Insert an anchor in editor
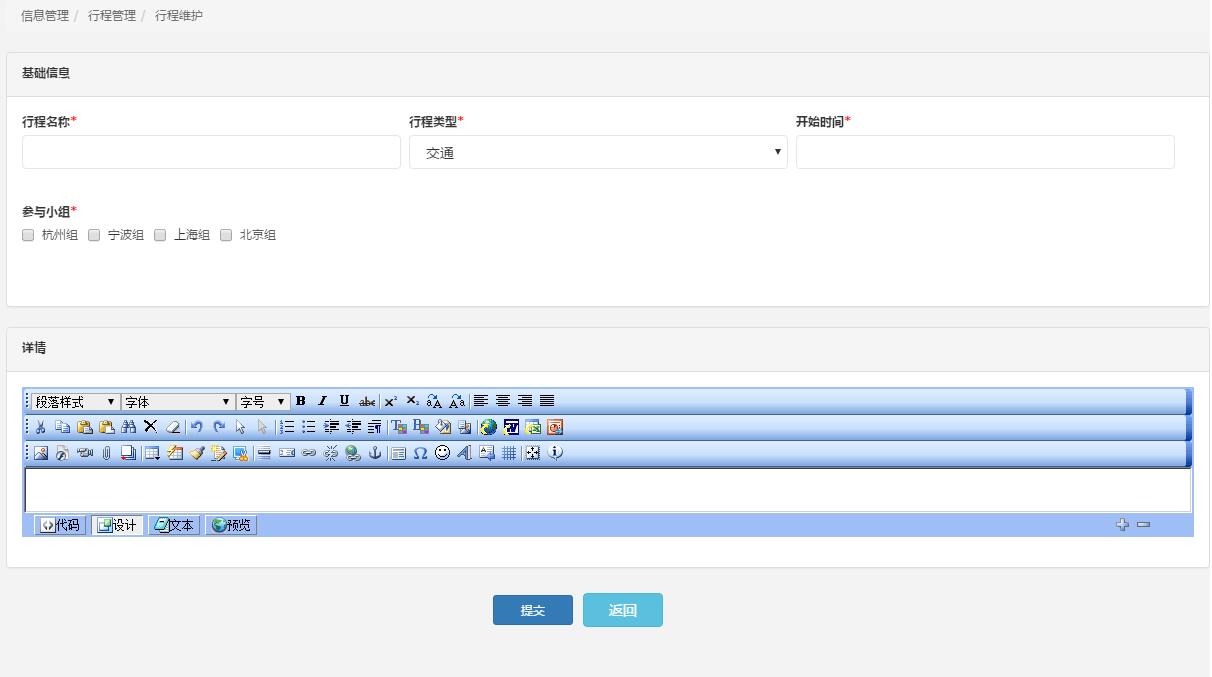Image resolution: width=1212 pixels, height=677 pixels. 375,453
